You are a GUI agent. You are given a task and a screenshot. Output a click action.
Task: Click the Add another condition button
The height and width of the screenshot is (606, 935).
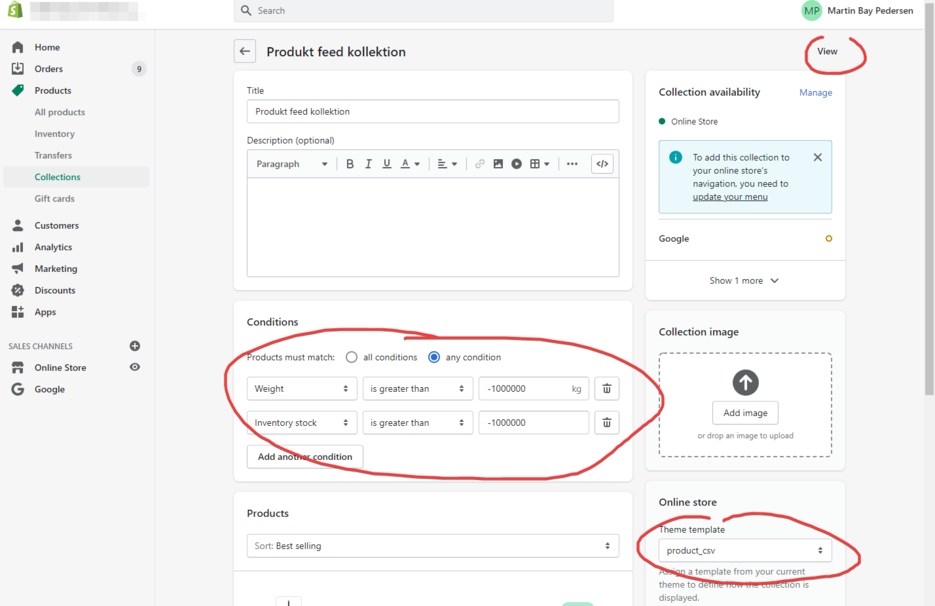pyautogui.click(x=305, y=457)
